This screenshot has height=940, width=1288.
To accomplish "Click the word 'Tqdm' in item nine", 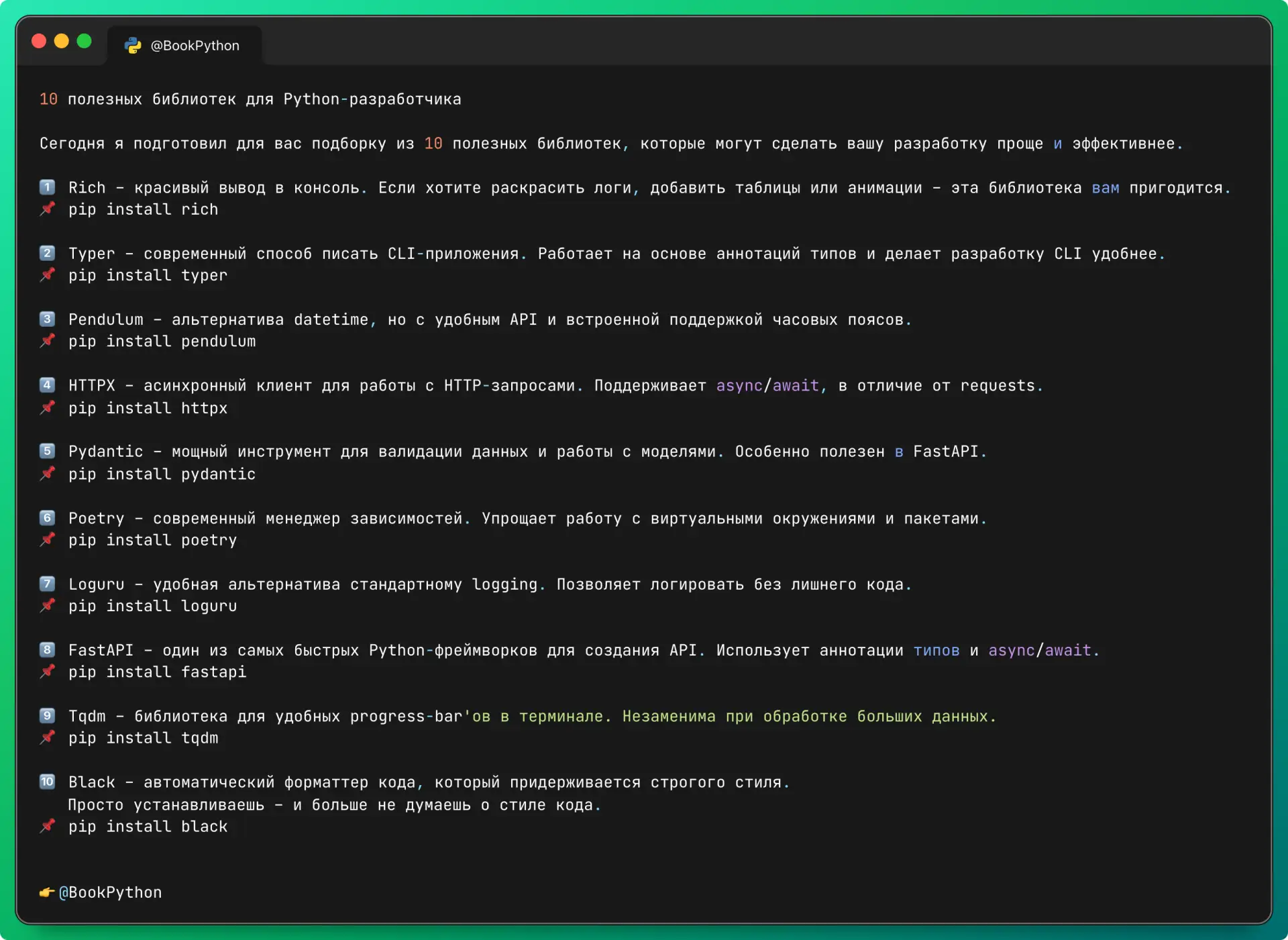I will [87, 716].
